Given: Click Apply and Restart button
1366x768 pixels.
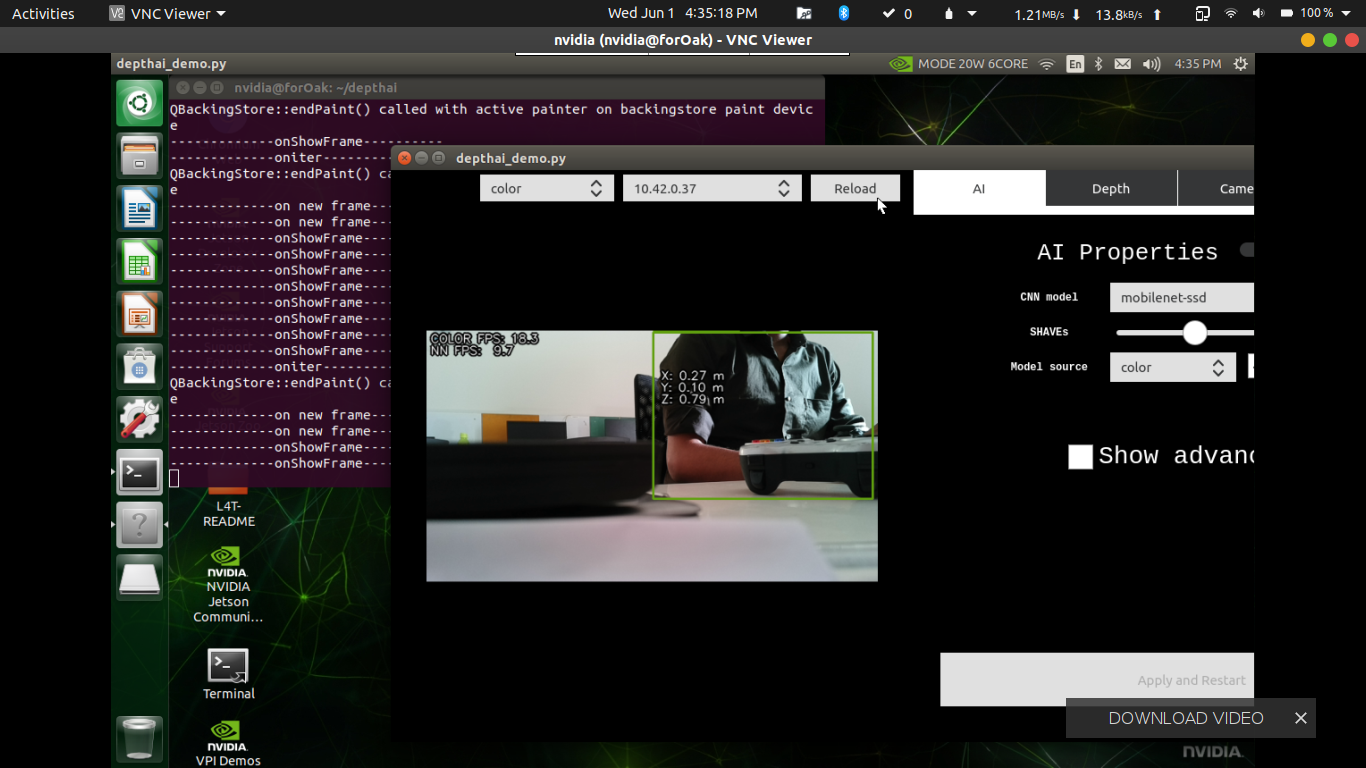Looking at the screenshot, I should click(1097, 680).
